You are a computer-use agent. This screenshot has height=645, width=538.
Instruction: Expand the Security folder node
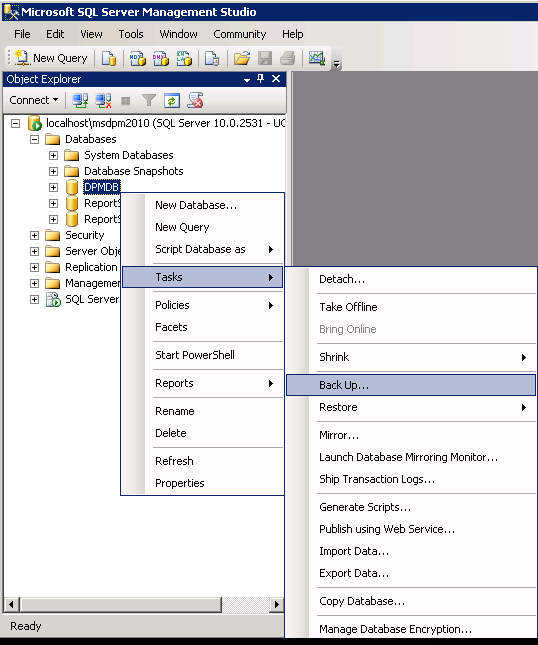coord(35,236)
